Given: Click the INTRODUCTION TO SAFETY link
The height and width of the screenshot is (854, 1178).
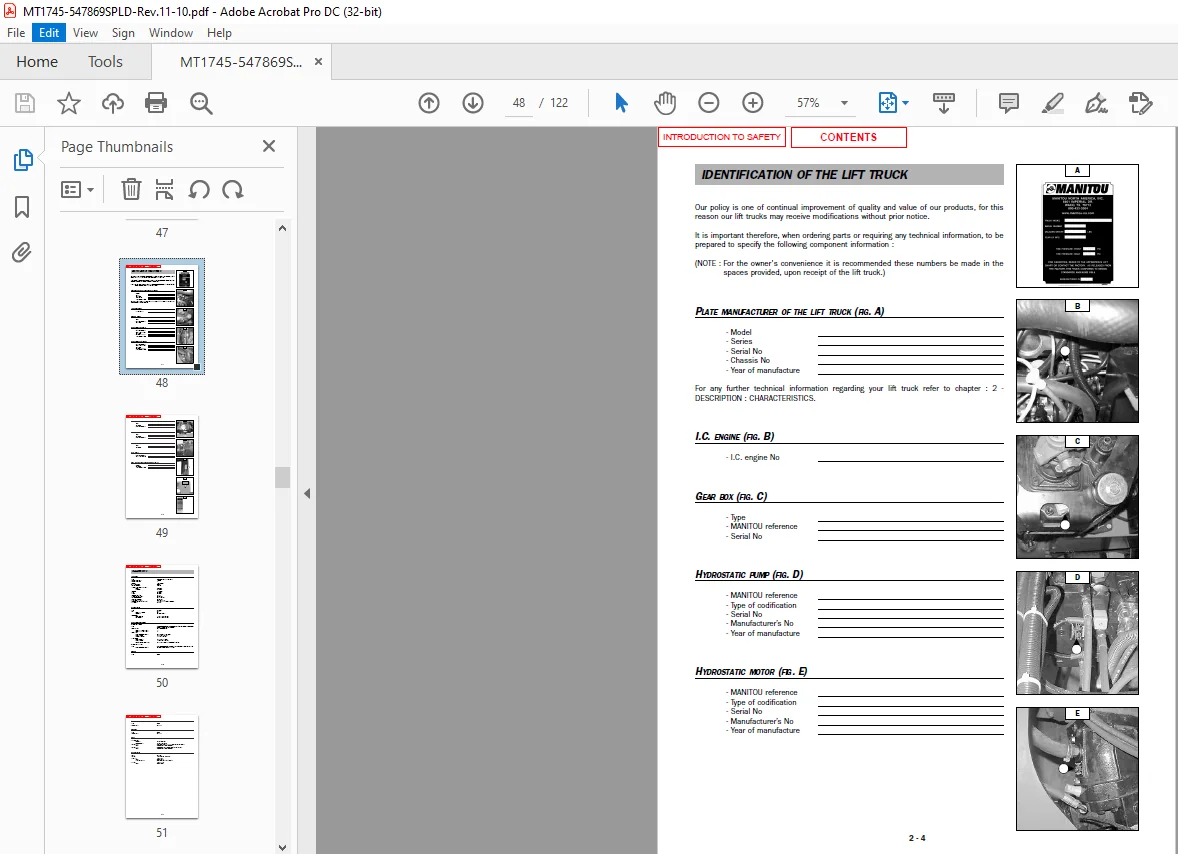Looking at the screenshot, I should tap(721, 137).
